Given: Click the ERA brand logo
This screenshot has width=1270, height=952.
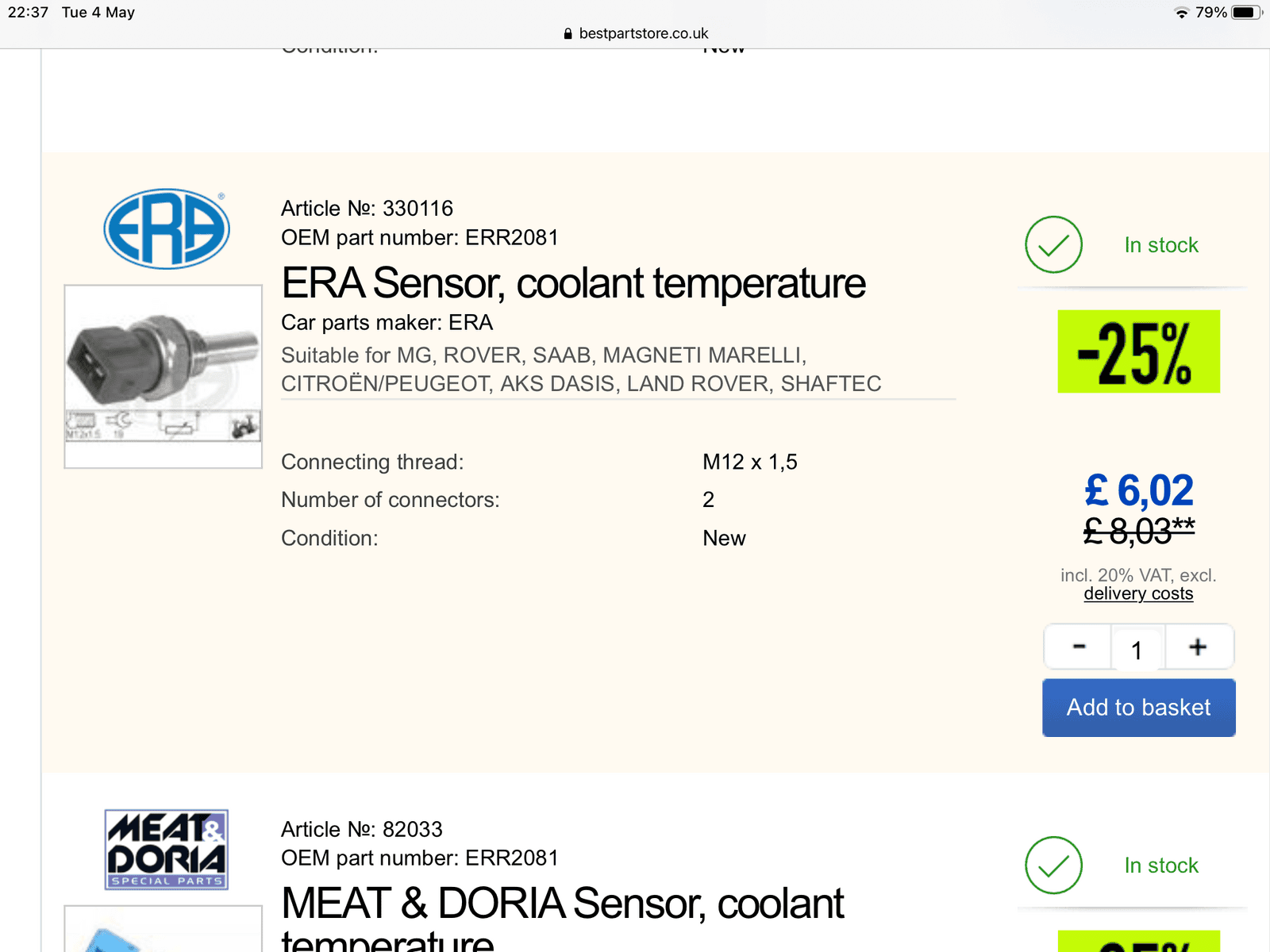Looking at the screenshot, I should [x=167, y=228].
